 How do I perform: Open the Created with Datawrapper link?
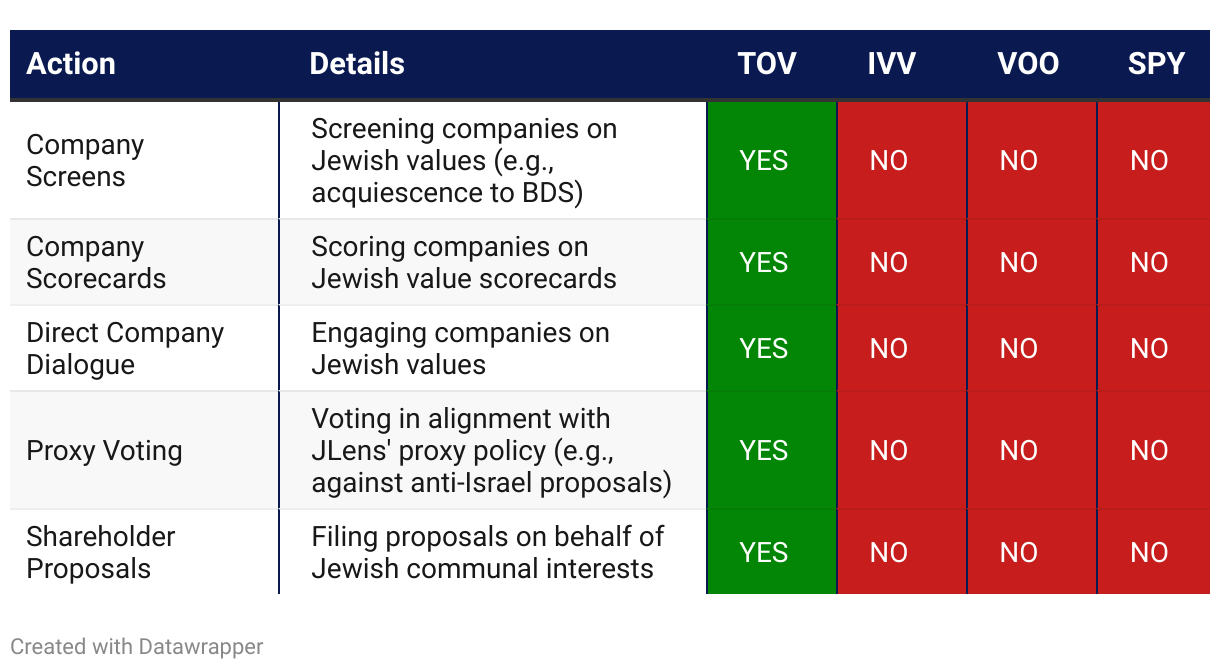click(137, 647)
